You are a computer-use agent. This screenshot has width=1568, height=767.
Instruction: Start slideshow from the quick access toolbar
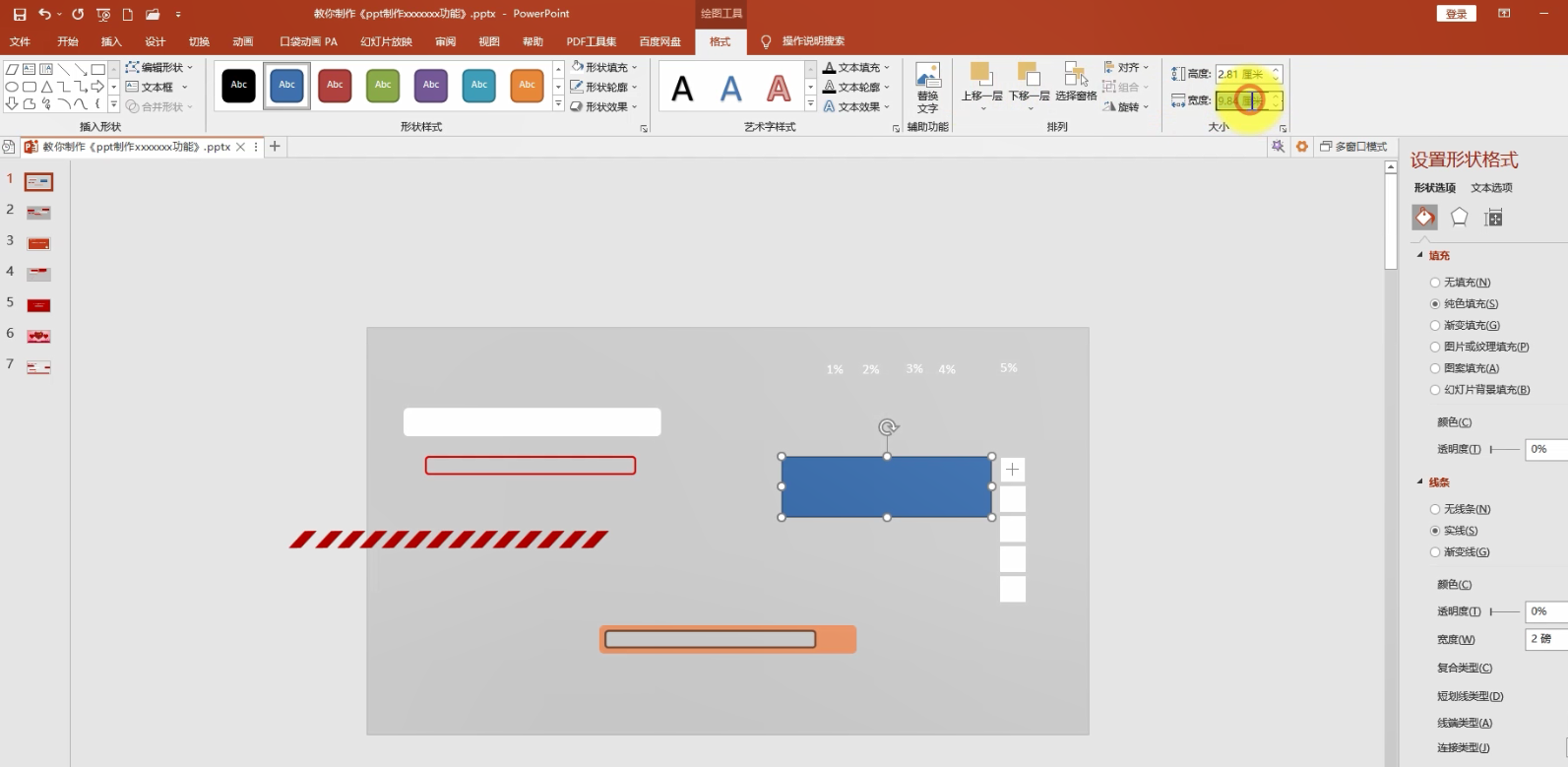coord(103,14)
